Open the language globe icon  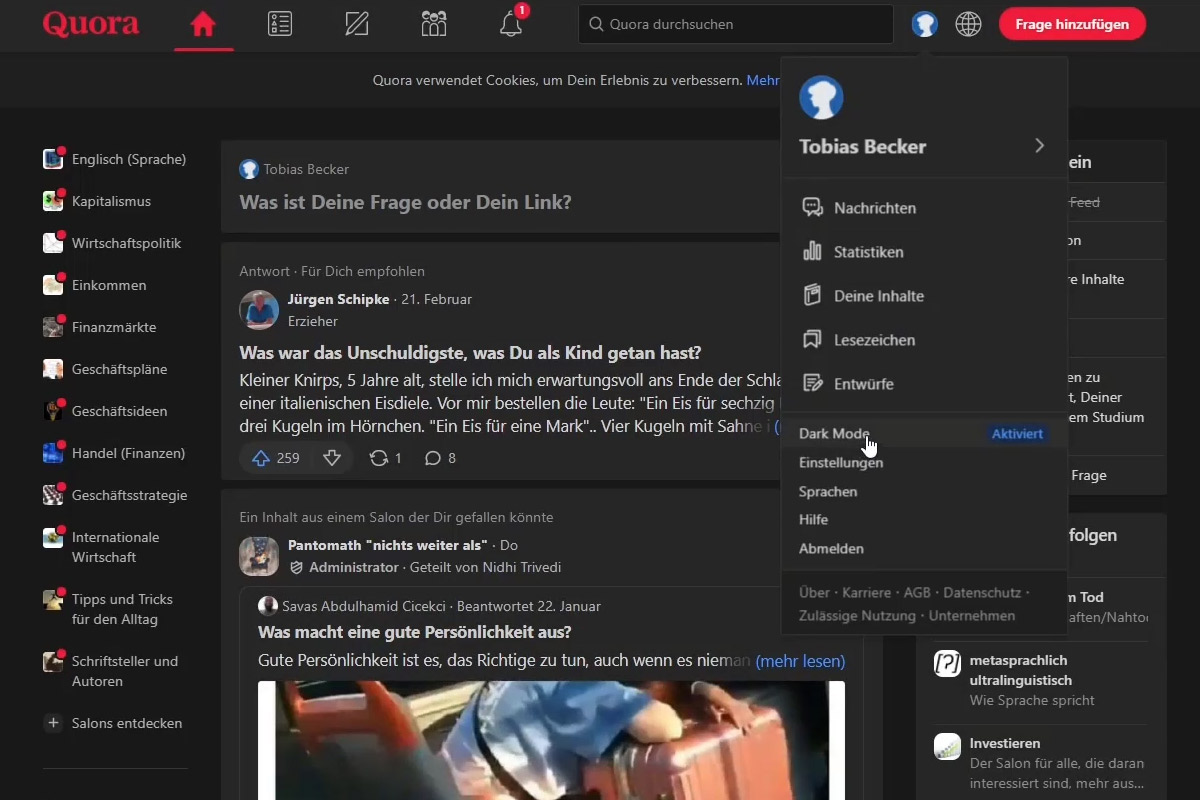point(968,24)
